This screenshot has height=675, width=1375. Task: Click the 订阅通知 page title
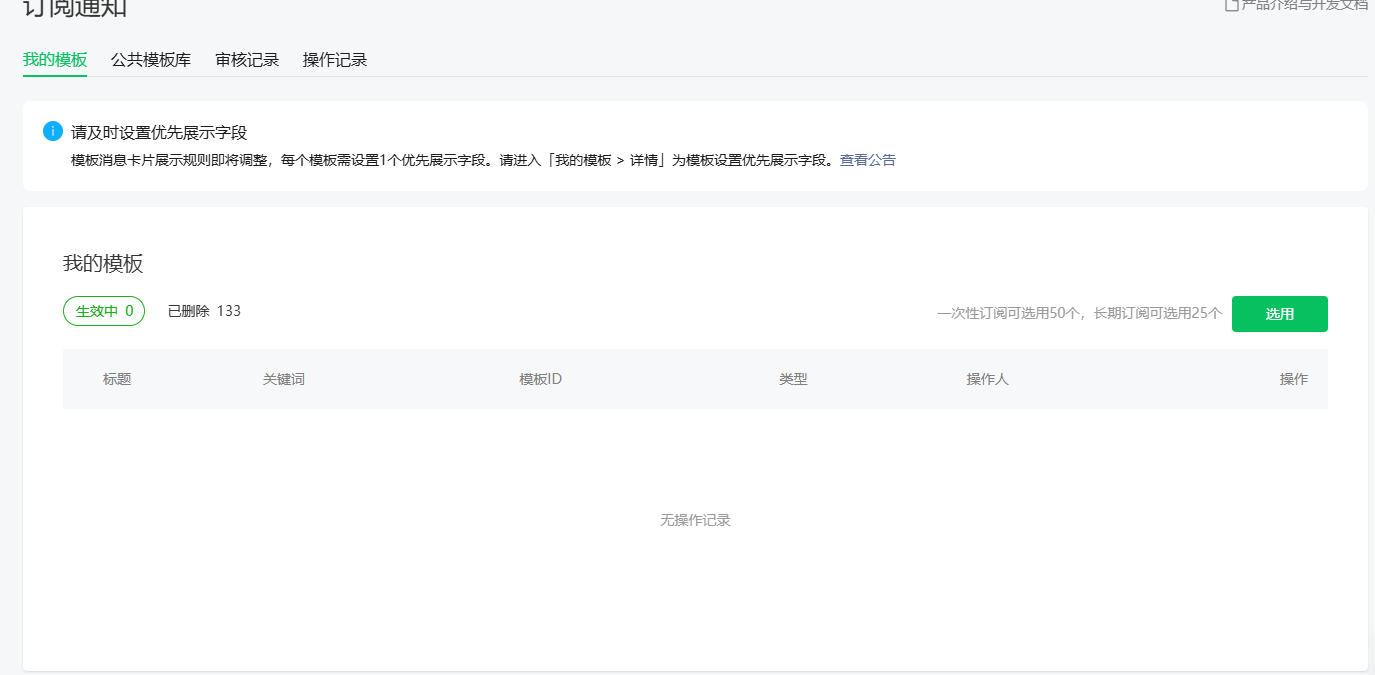(75, 7)
